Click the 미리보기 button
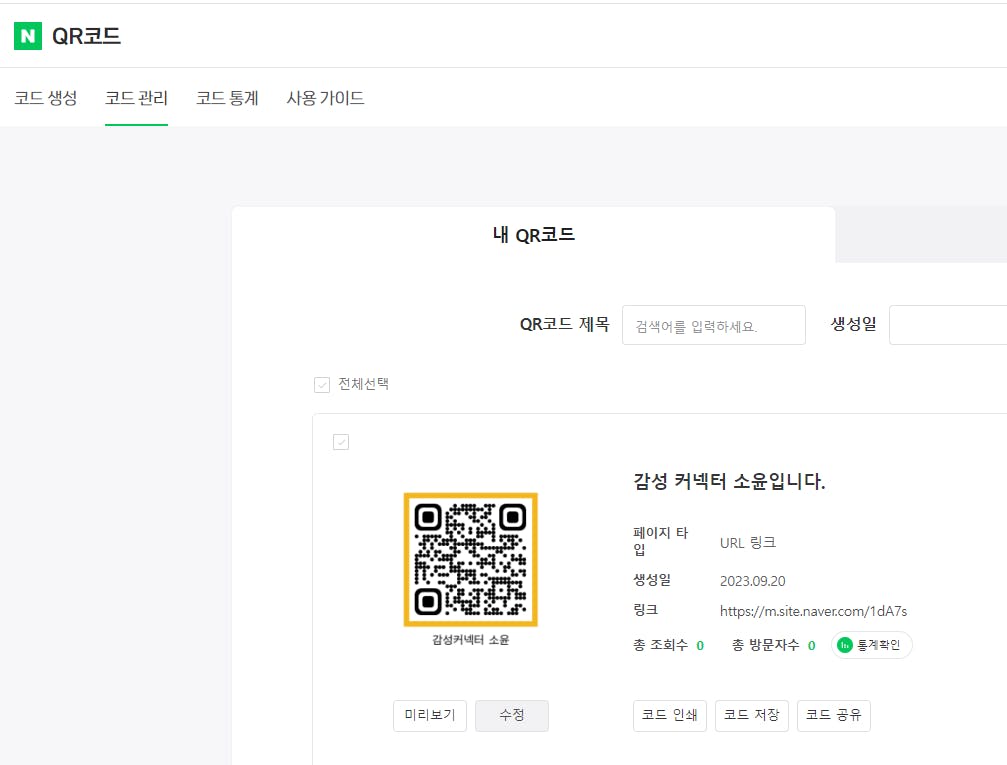 pyautogui.click(x=430, y=716)
